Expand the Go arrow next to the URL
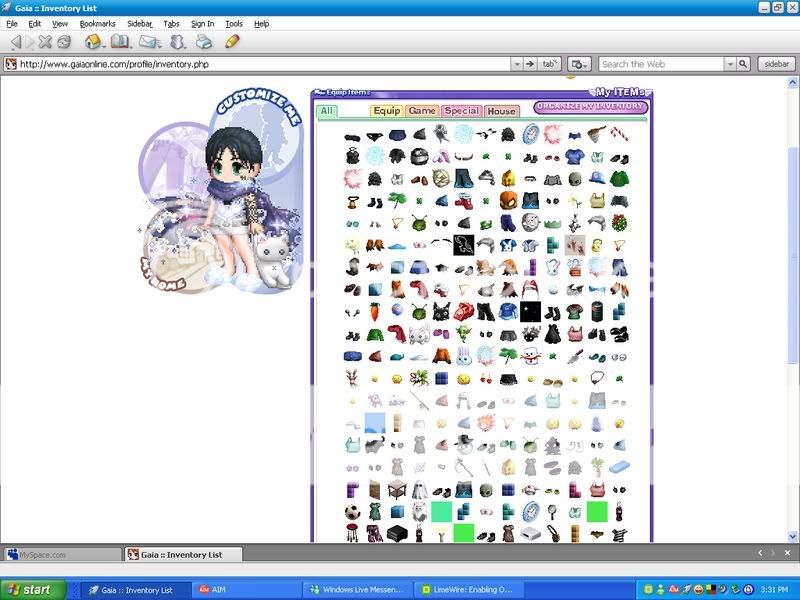Viewport: 800px width, 600px height. (x=528, y=63)
